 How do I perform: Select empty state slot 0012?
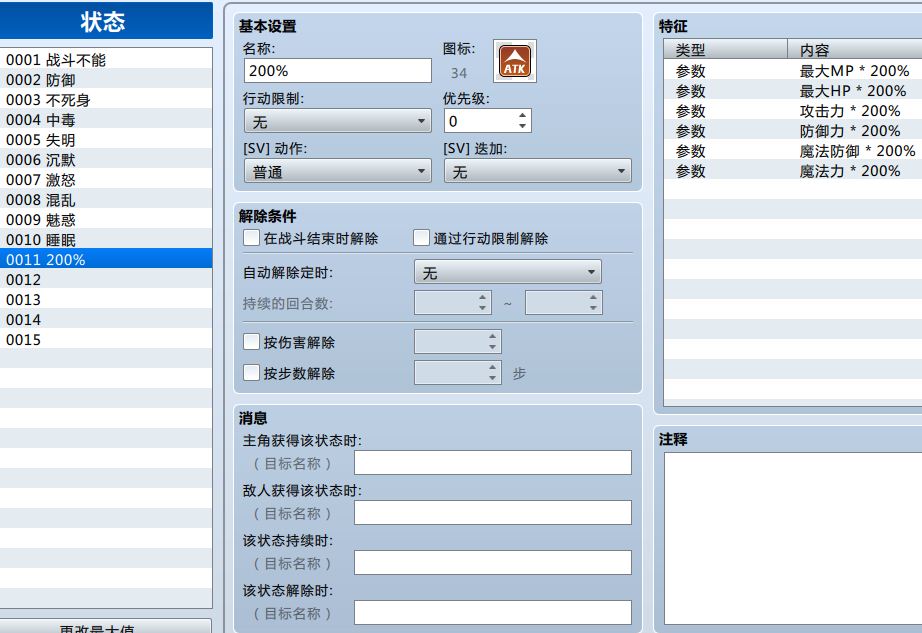pos(106,279)
